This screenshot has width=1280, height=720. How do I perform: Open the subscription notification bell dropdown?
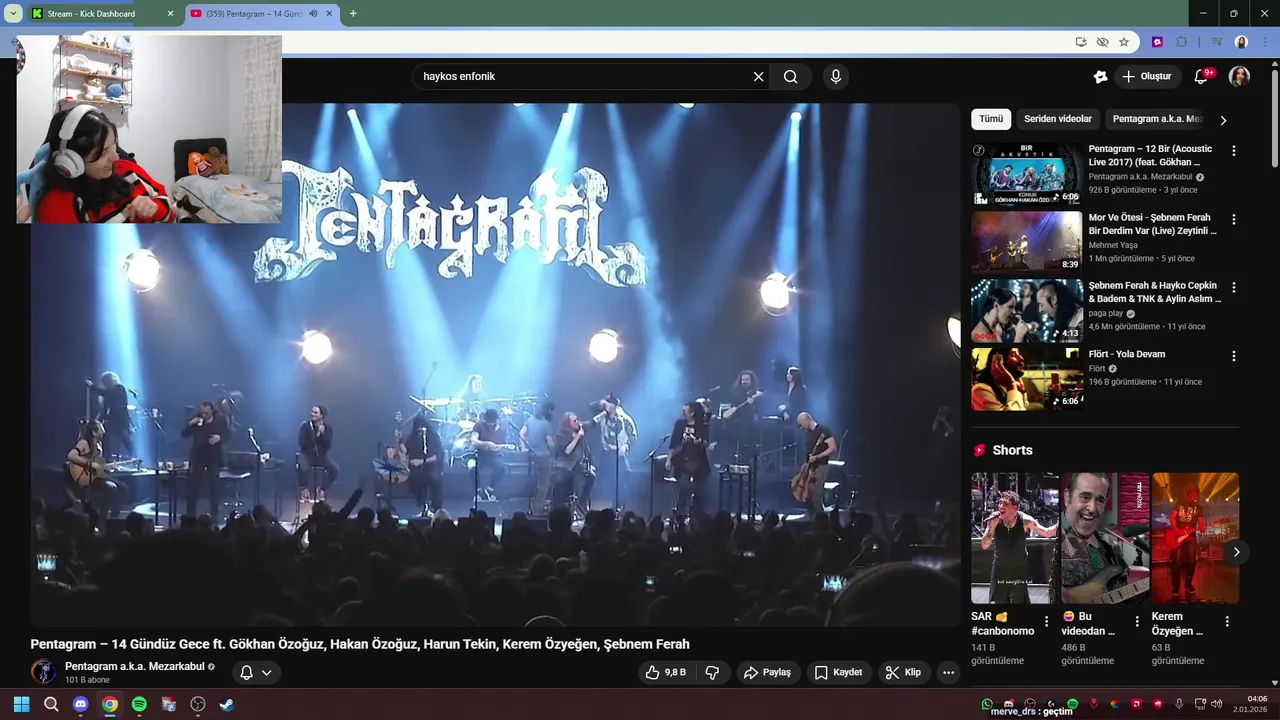click(x=256, y=672)
